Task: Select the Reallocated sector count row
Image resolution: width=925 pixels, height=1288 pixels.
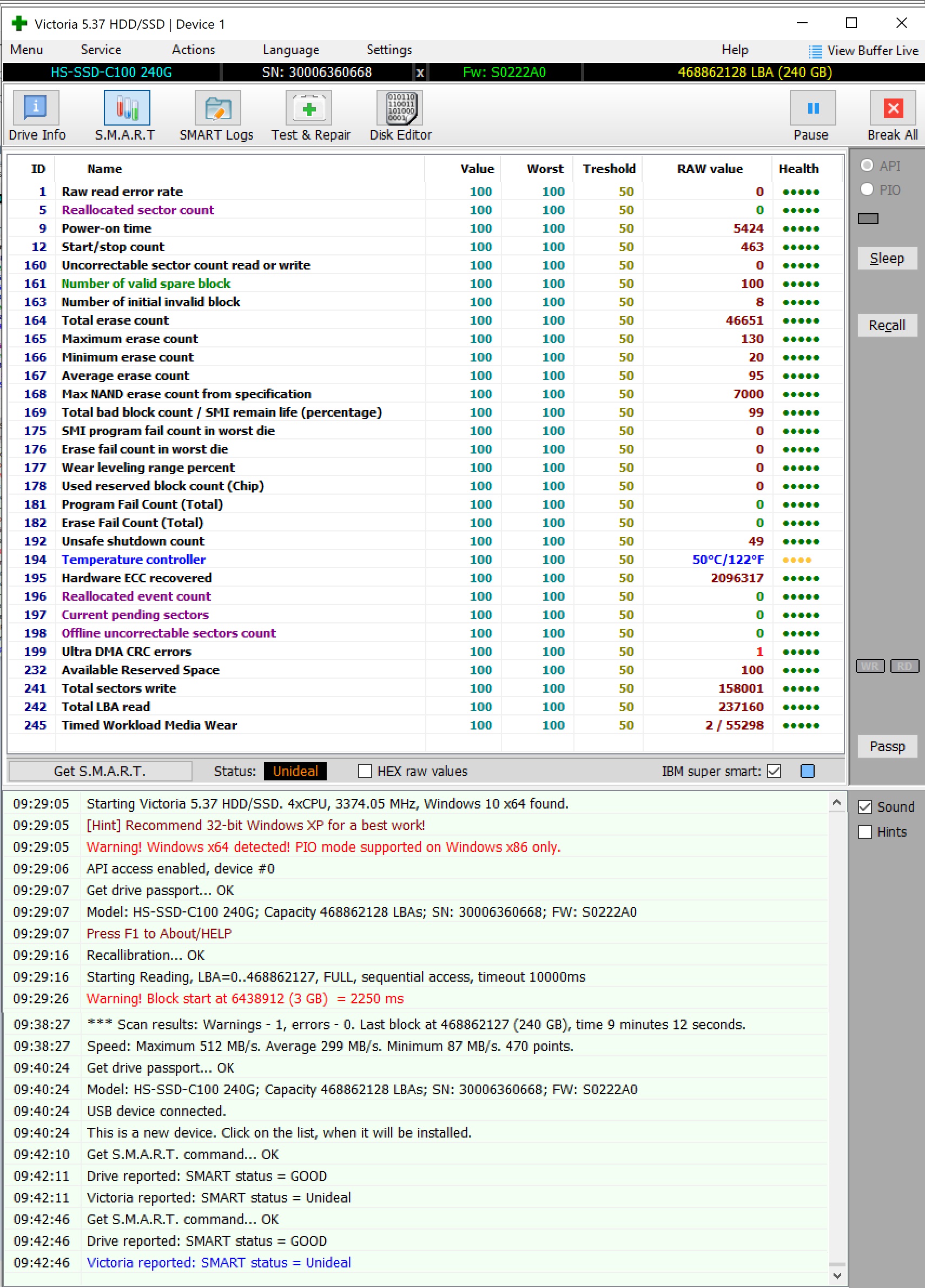Action: pyautogui.click(x=425, y=209)
